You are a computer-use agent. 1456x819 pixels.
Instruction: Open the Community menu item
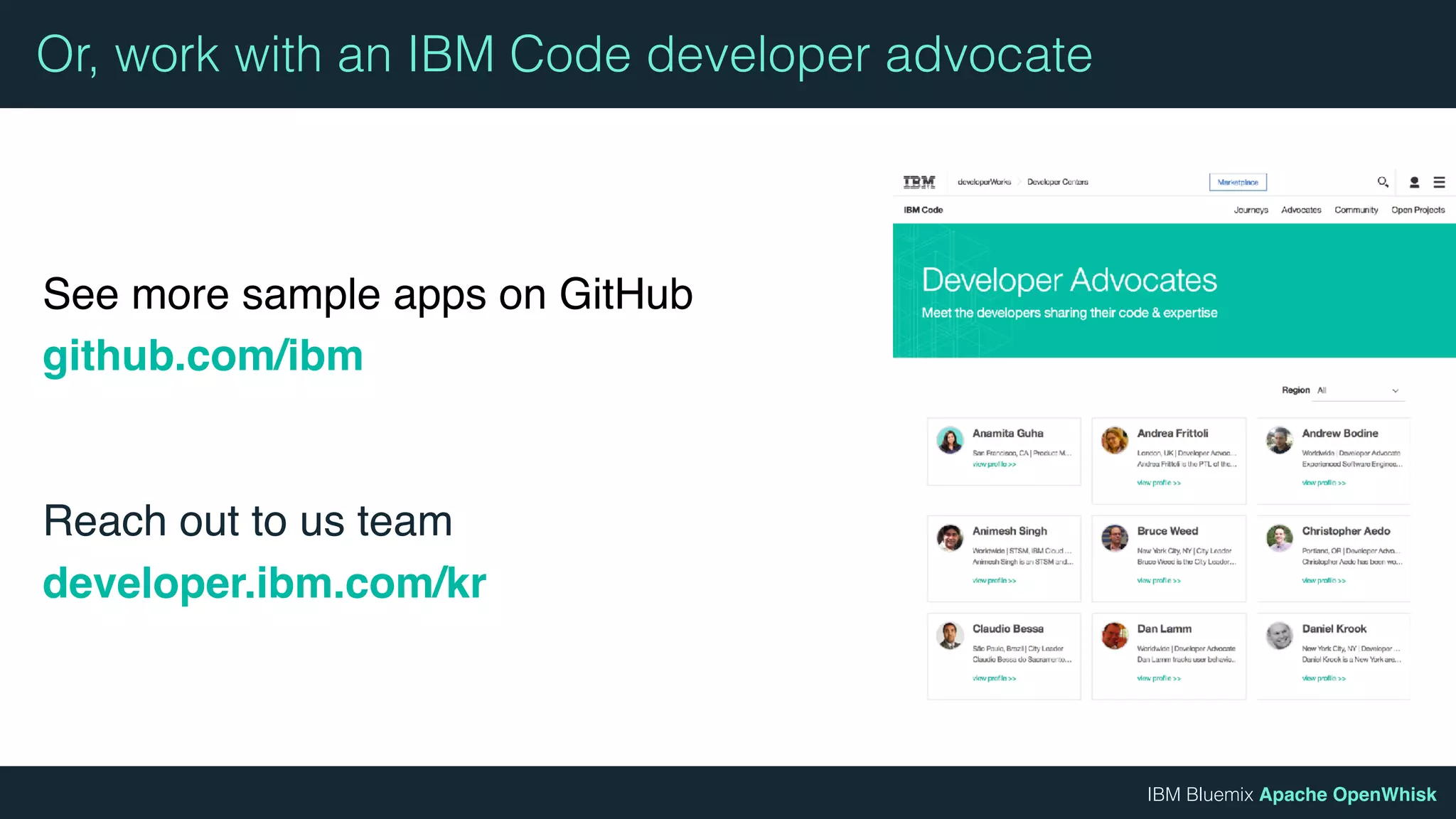pyautogui.click(x=1356, y=210)
